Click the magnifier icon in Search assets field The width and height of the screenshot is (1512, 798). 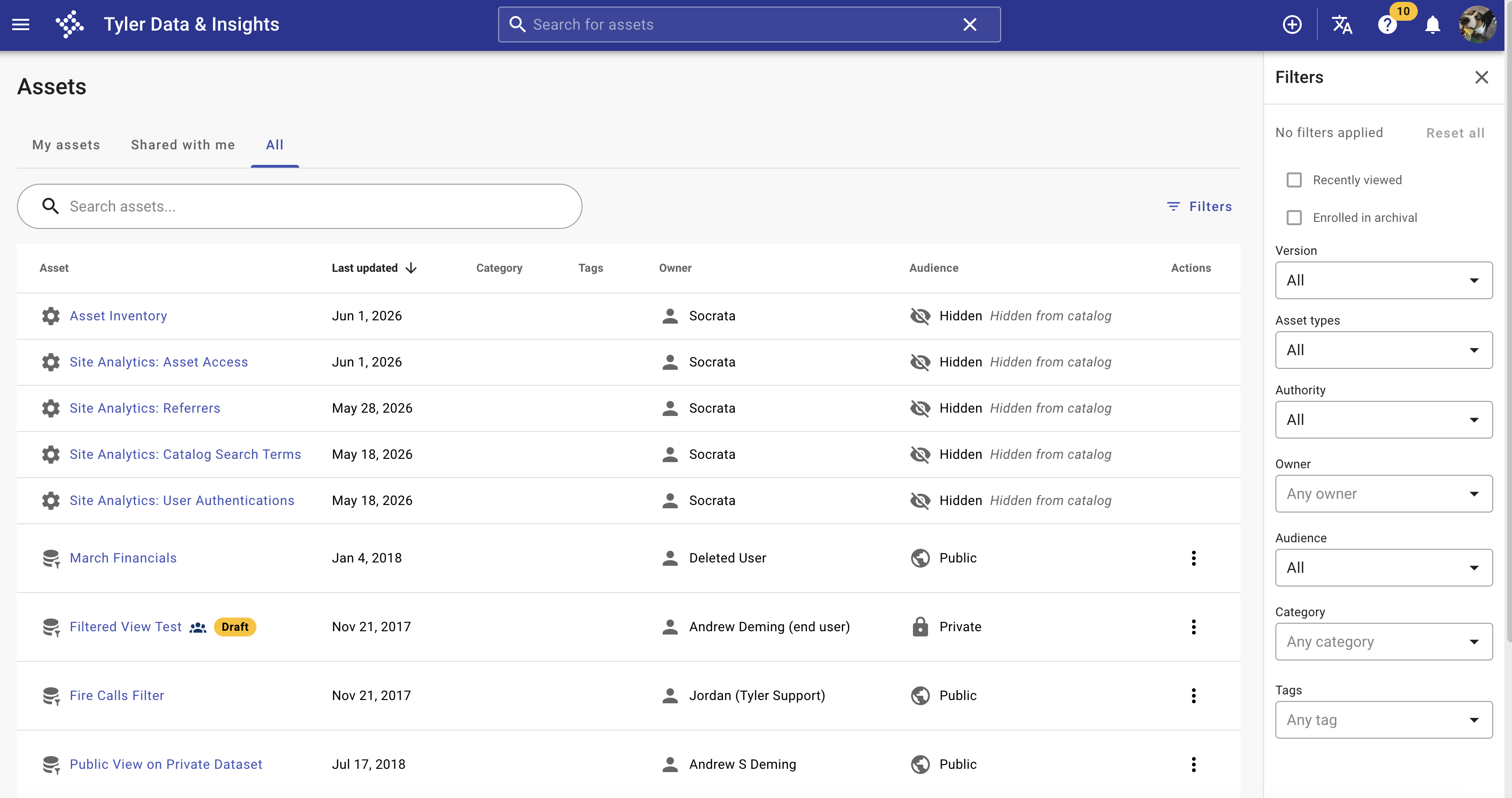point(50,206)
